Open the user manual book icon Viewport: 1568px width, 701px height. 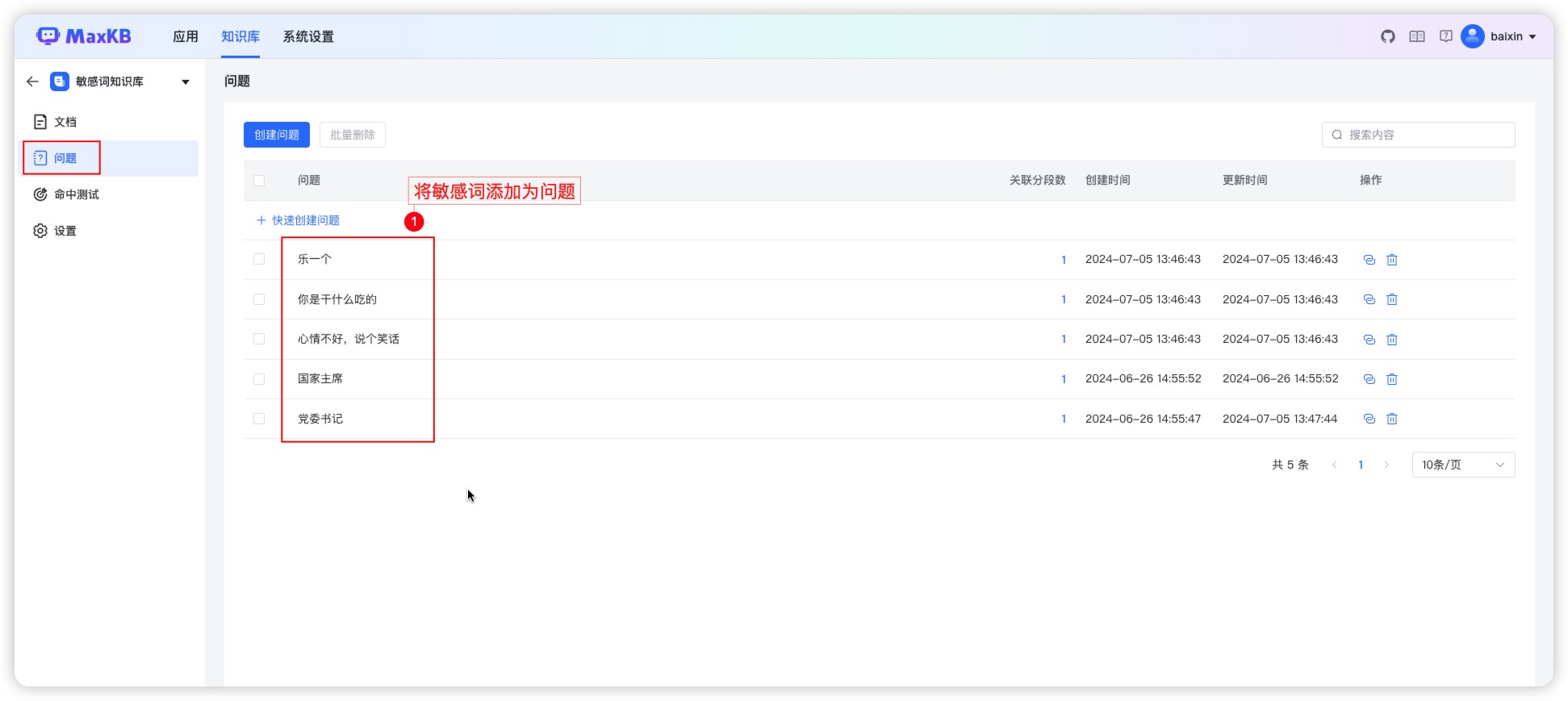(x=1417, y=36)
